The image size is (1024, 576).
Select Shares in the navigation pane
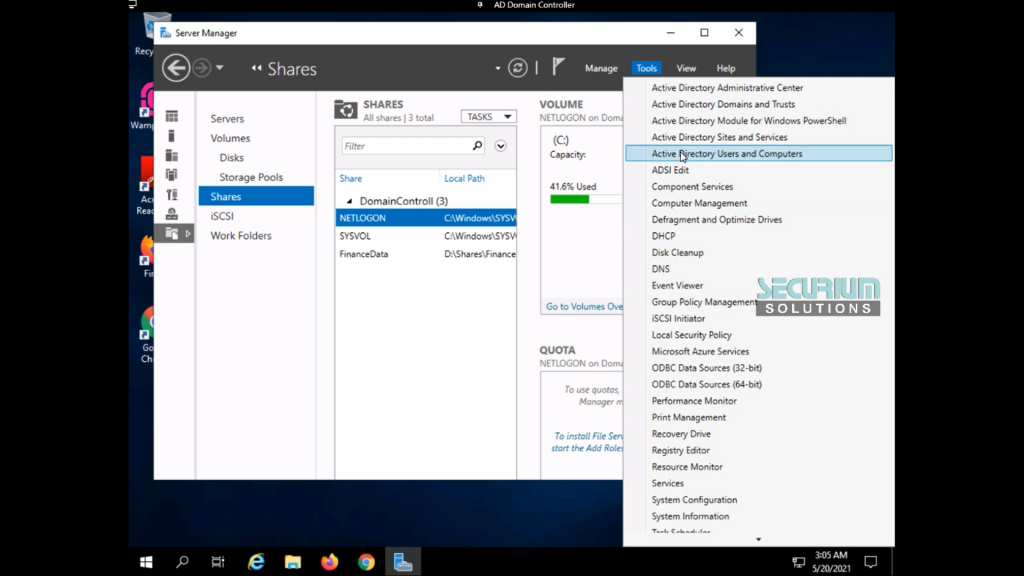256,196
